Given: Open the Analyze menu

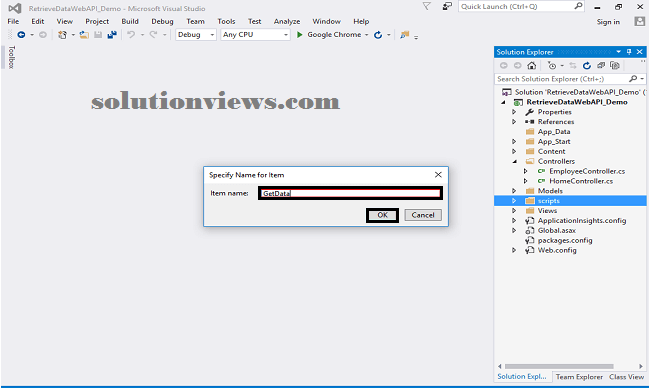Looking at the screenshot, I should click(287, 22).
